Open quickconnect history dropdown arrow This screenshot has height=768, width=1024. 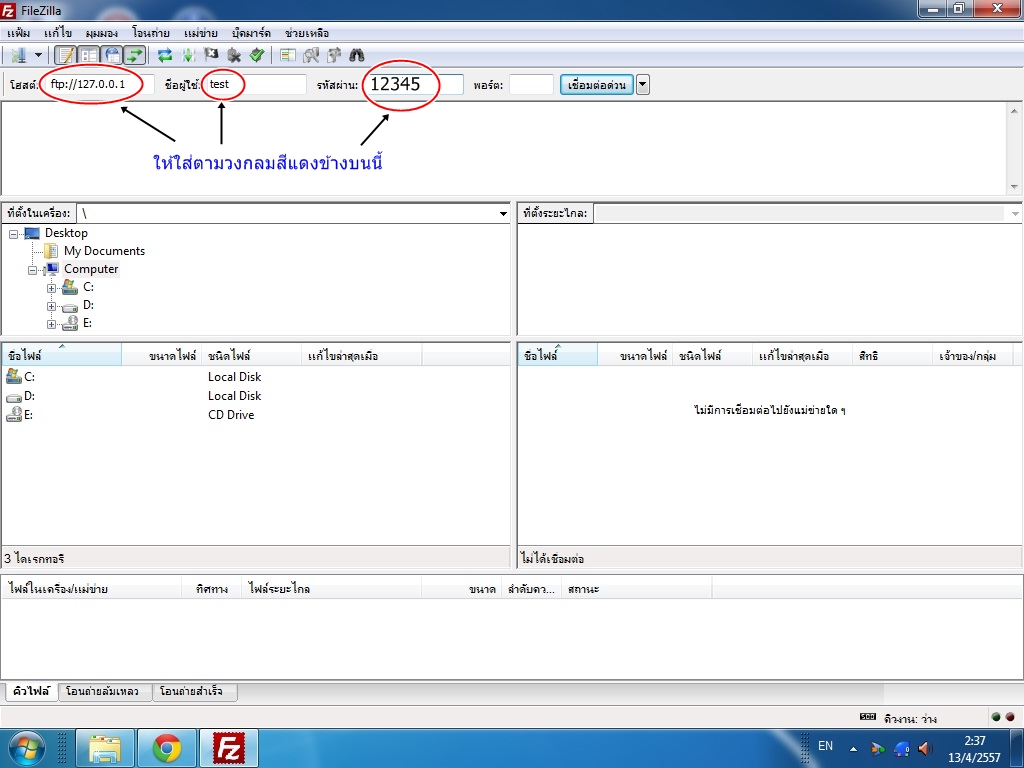(643, 85)
